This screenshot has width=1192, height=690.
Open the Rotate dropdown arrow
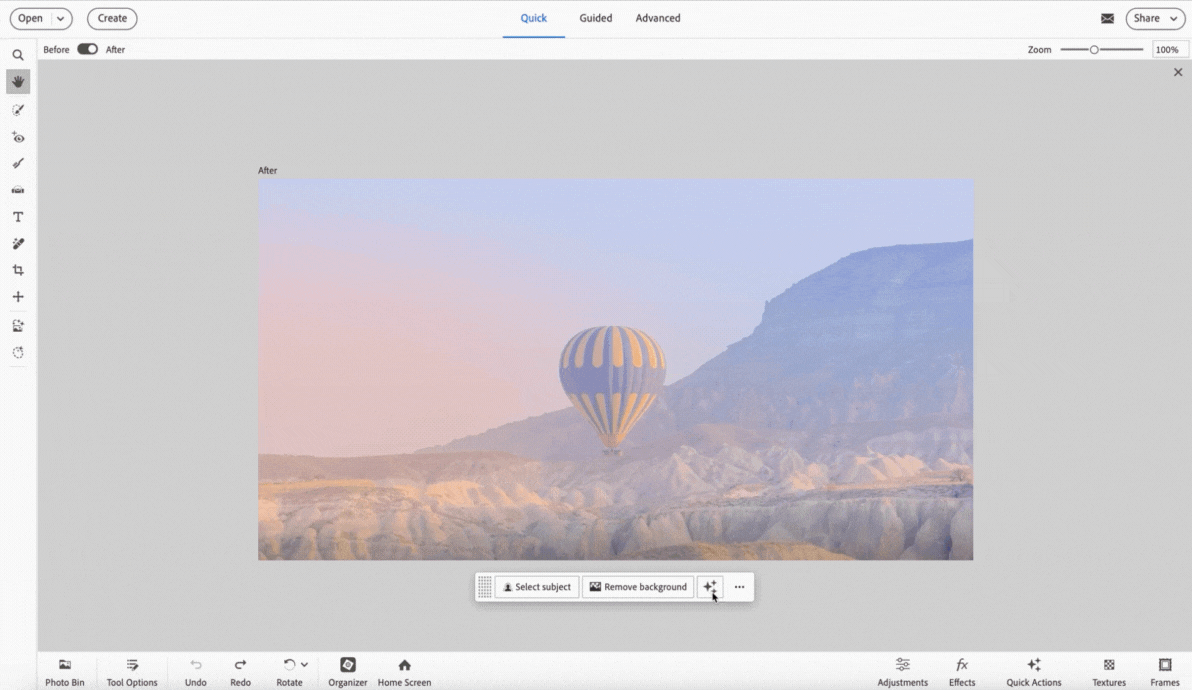(x=305, y=664)
